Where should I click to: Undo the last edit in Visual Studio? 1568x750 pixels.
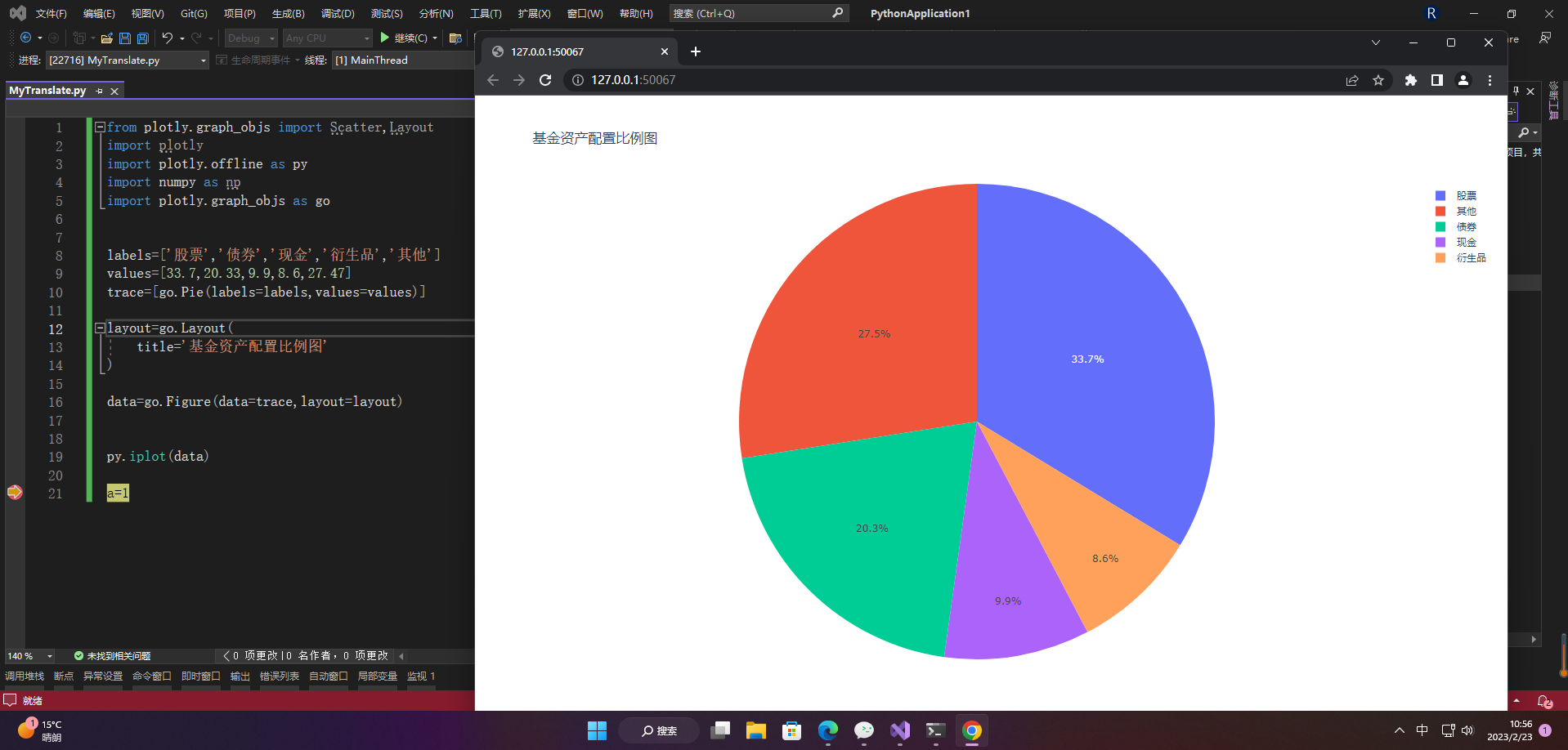(167, 38)
